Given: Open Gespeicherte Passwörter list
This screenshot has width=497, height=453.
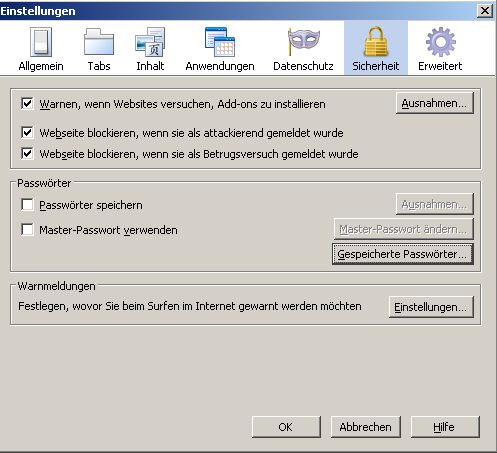Looking at the screenshot, I should coord(403,254).
